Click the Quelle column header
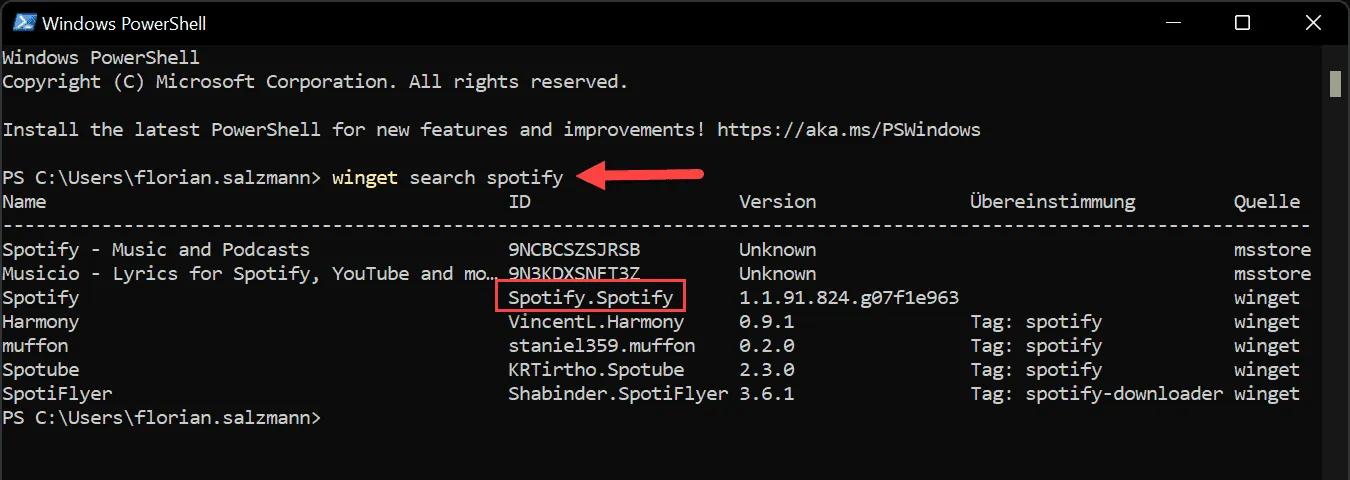 (1267, 202)
